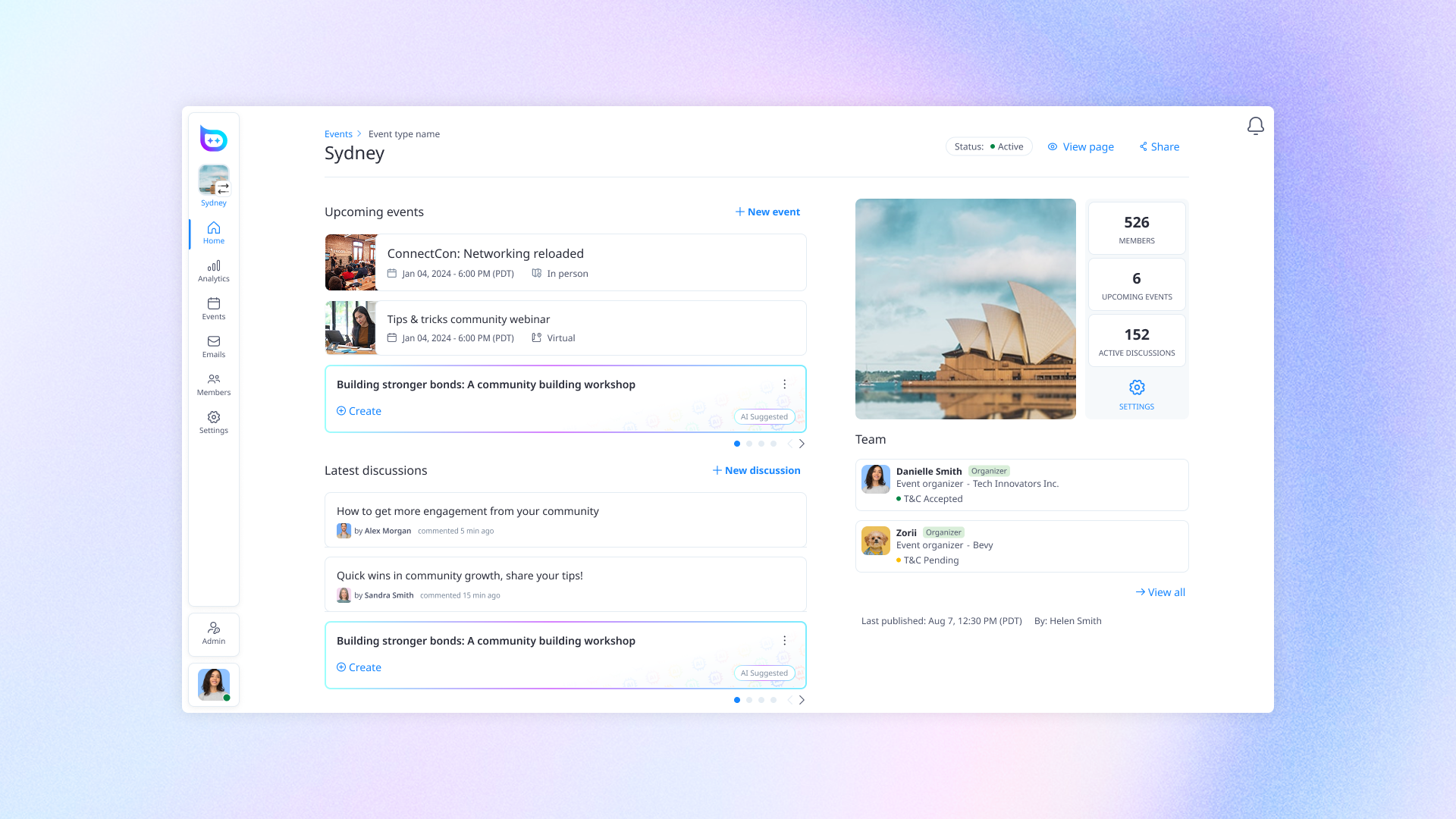Click New event button

tap(767, 212)
